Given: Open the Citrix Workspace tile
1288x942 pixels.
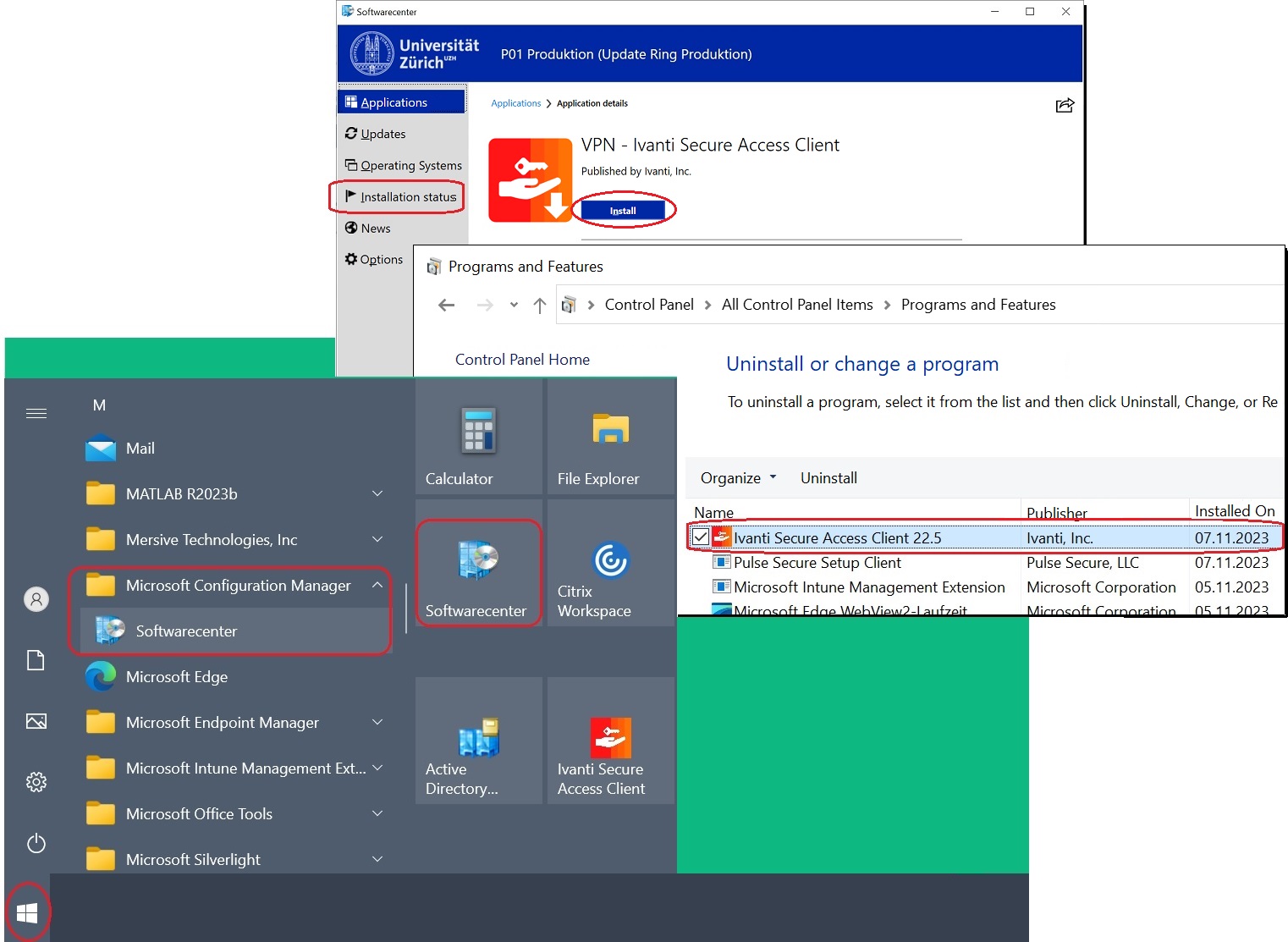Looking at the screenshot, I should (610, 564).
